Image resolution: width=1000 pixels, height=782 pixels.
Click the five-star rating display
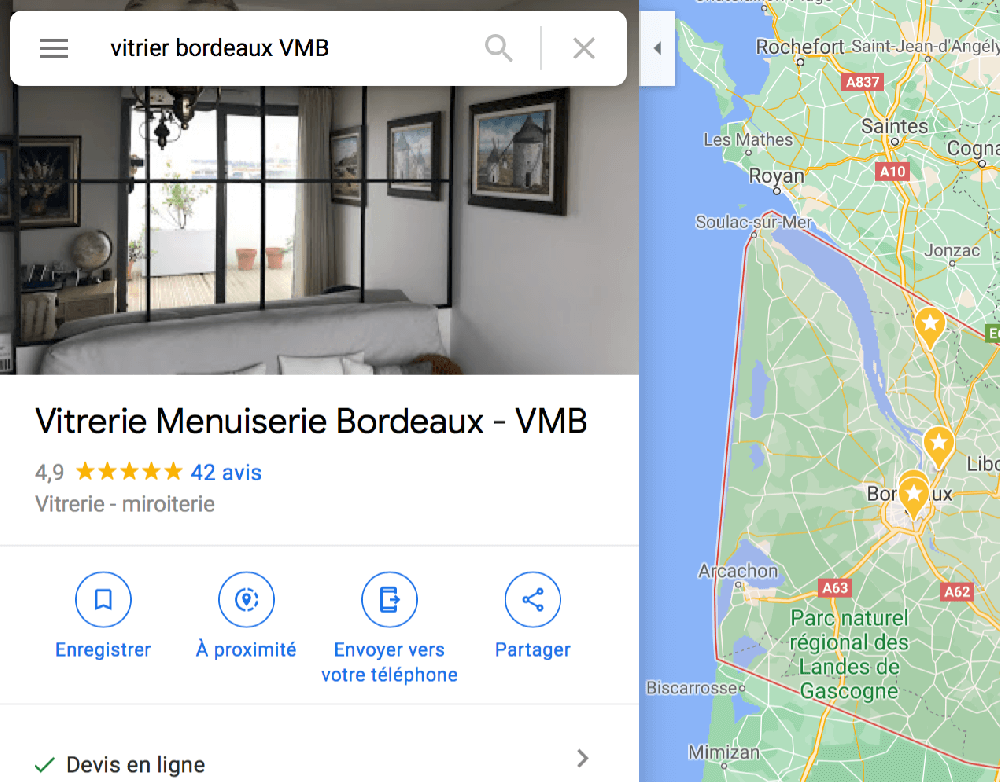129,472
